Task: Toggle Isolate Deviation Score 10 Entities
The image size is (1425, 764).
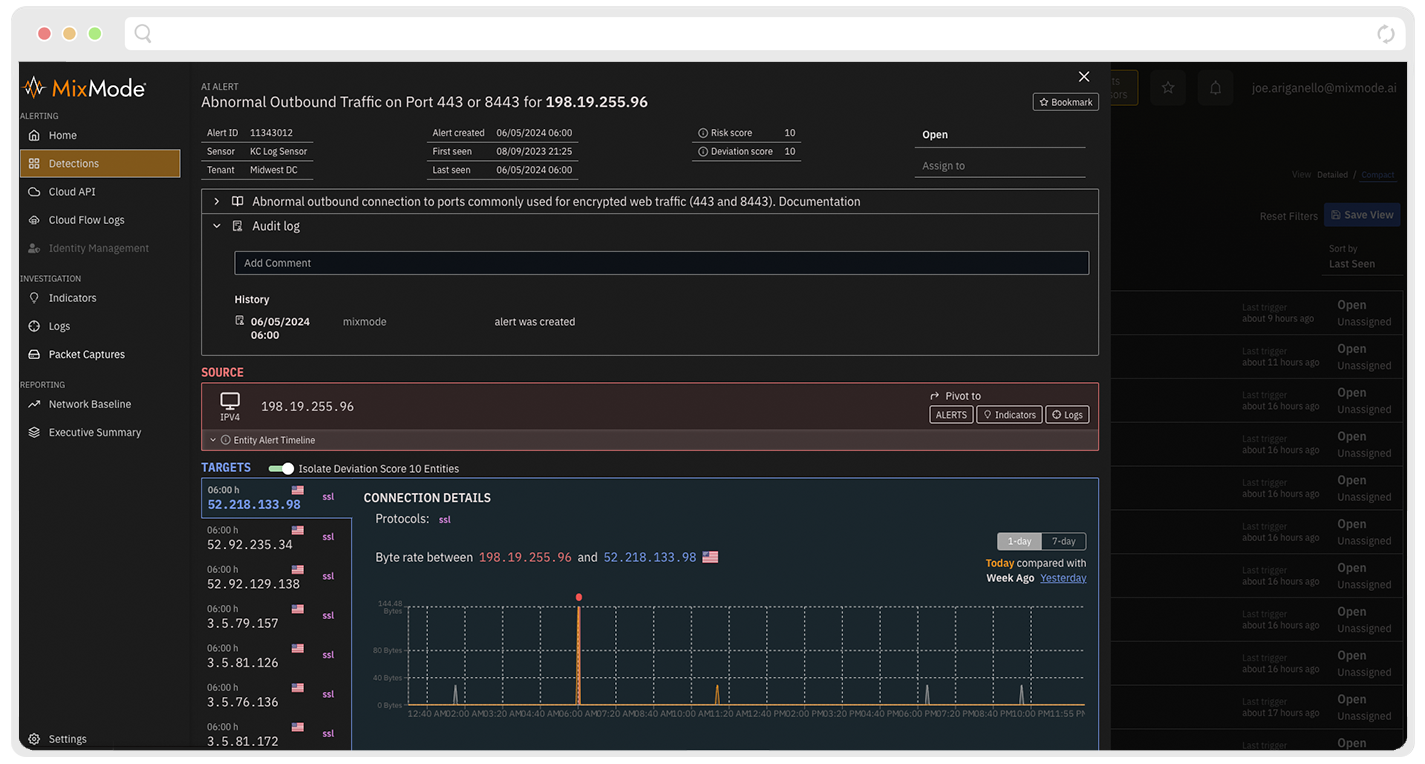Action: (x=282, y=468)
